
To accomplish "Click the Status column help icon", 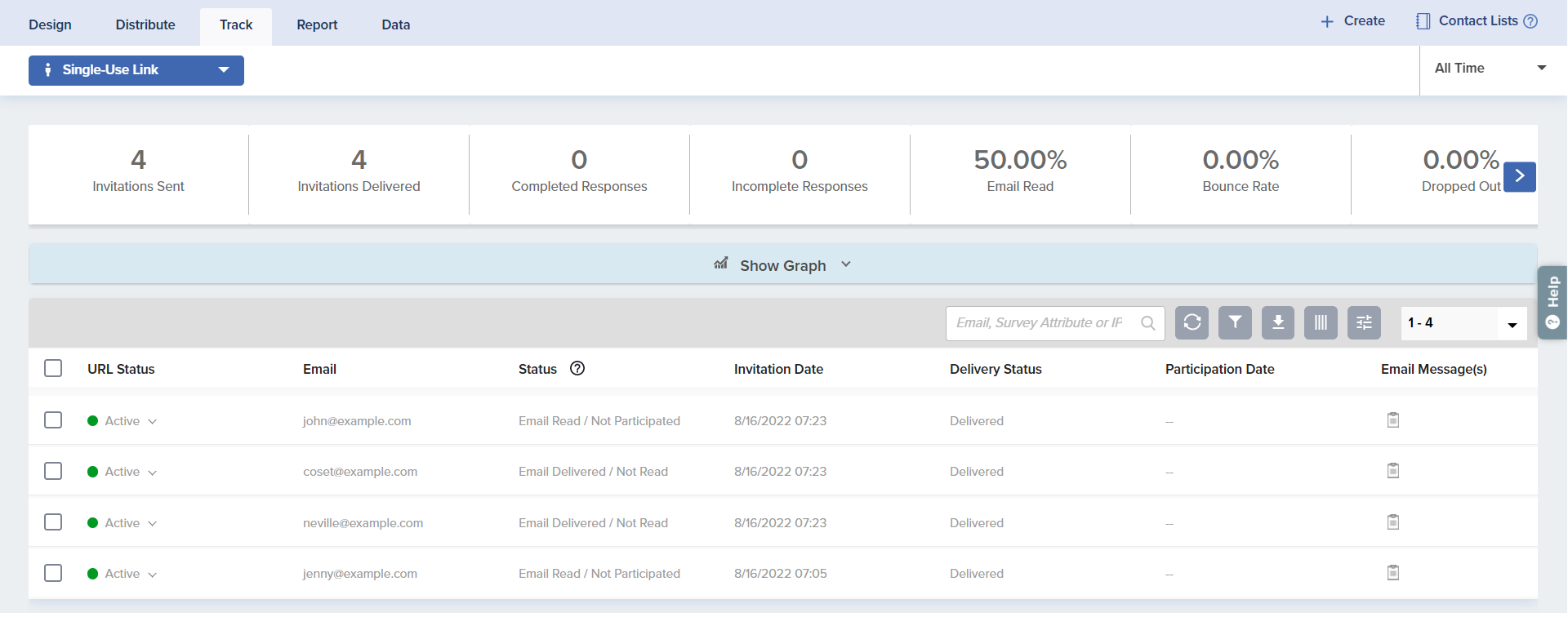I will pyautogui.click(x=577, y=369).
